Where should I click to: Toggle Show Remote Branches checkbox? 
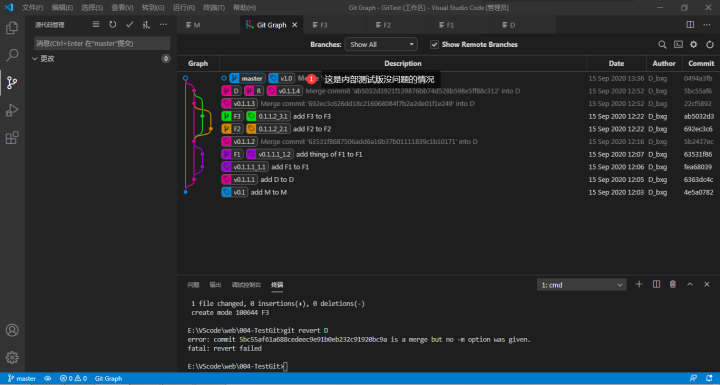pyautogui.click(x=434, y=45)
